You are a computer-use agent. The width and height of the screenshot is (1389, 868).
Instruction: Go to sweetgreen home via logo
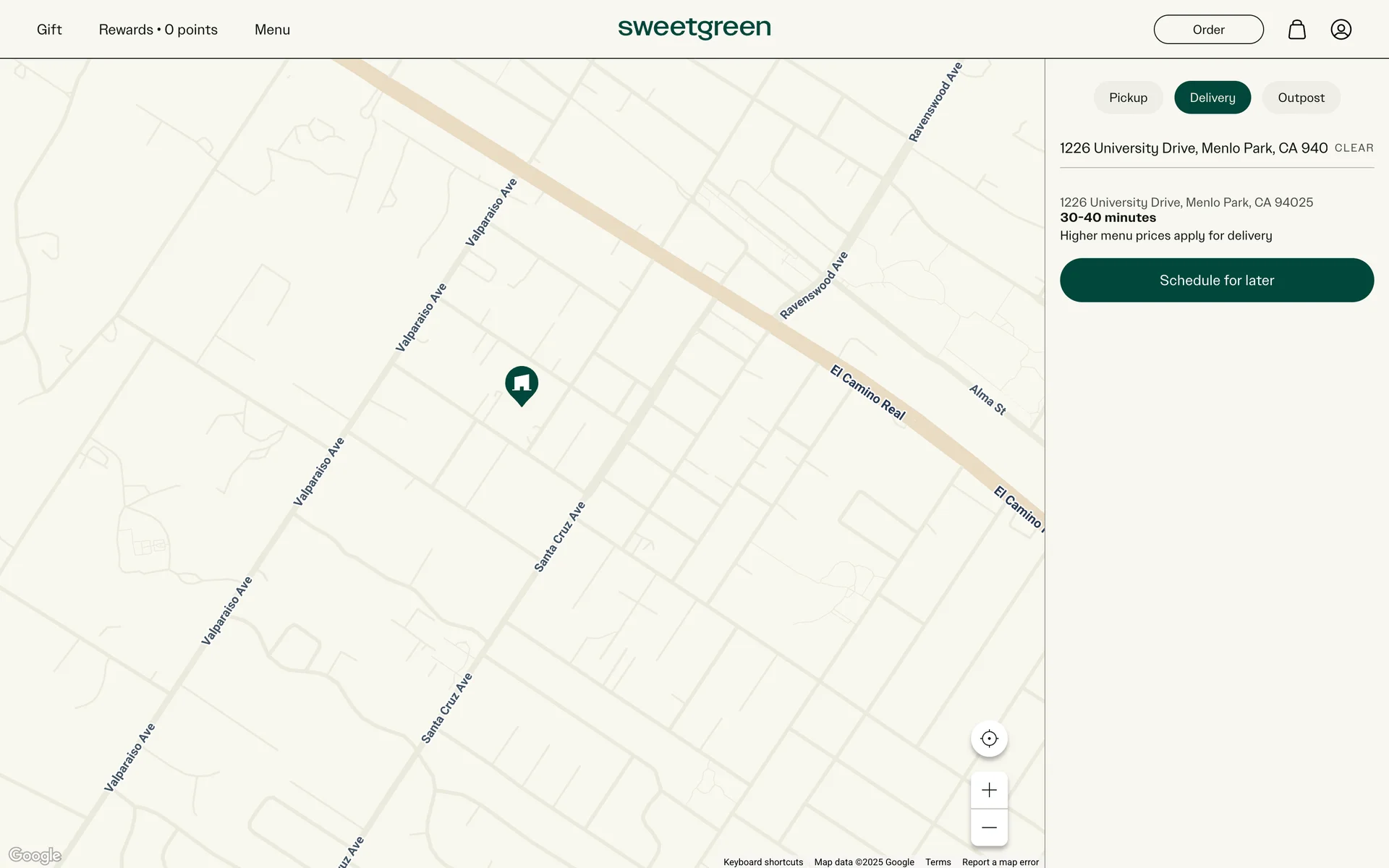(694, 28)
